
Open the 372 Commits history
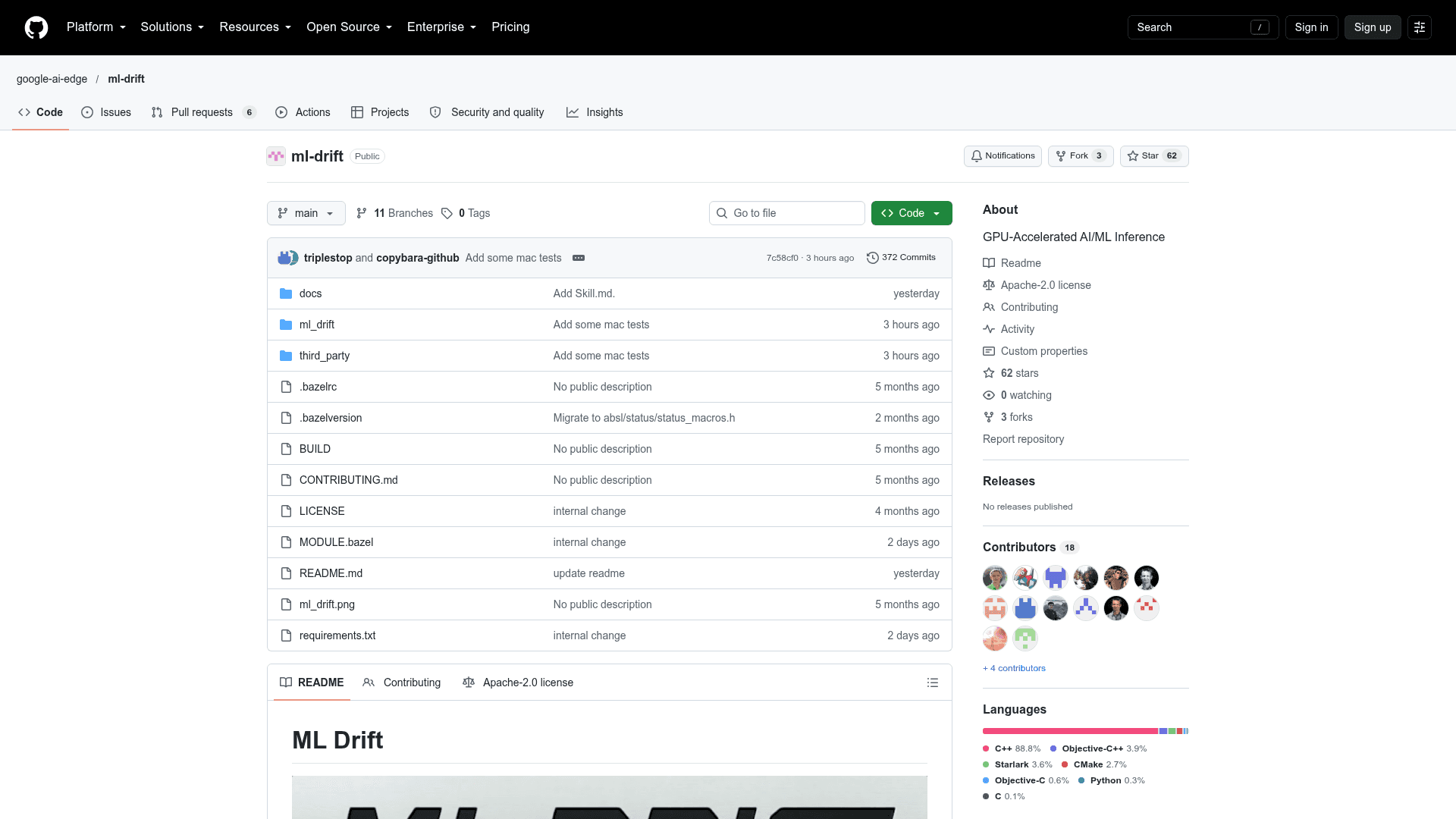click(901, 258)
